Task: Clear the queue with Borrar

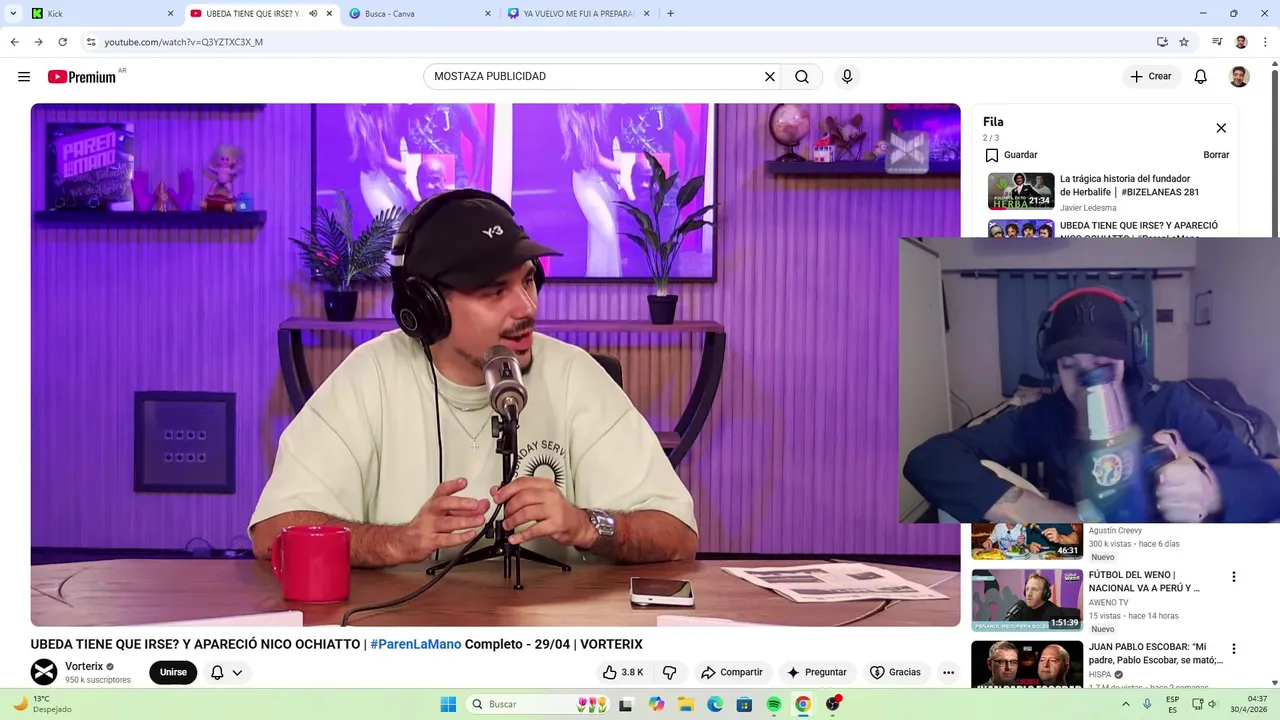Action: tap(1216, 155)
